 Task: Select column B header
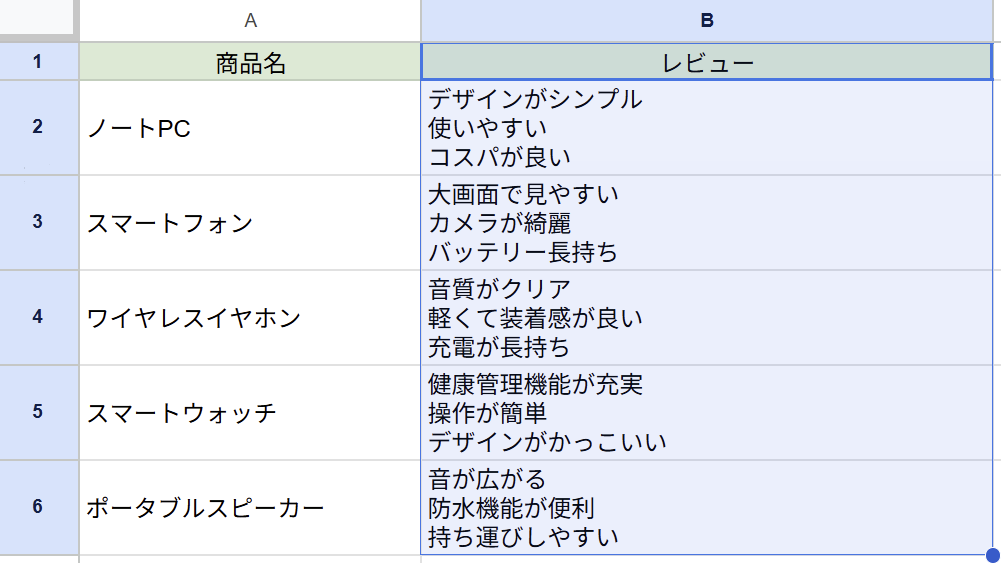coord(708,20)
